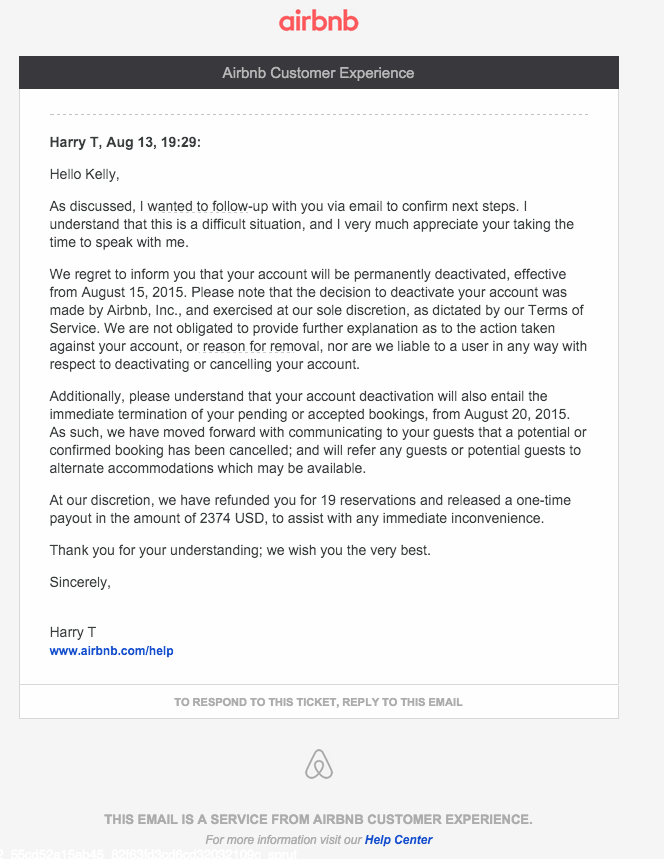Click the 'Hello Kelly,' greeting line
The width and height of the screenshot is (664, 859).
pos(84,174)
